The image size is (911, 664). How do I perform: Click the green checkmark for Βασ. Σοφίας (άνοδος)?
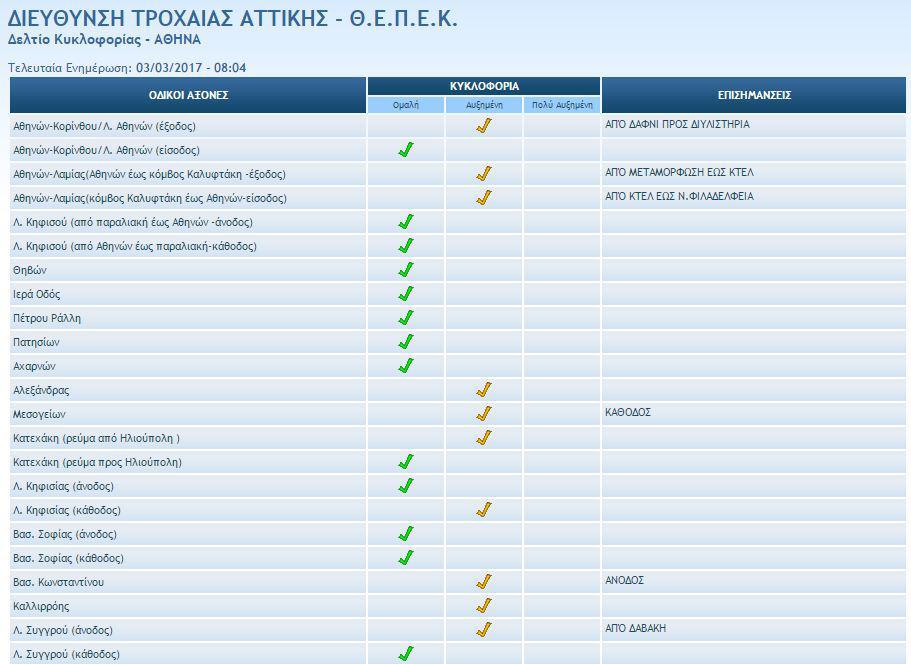click(x=406, y=534)
